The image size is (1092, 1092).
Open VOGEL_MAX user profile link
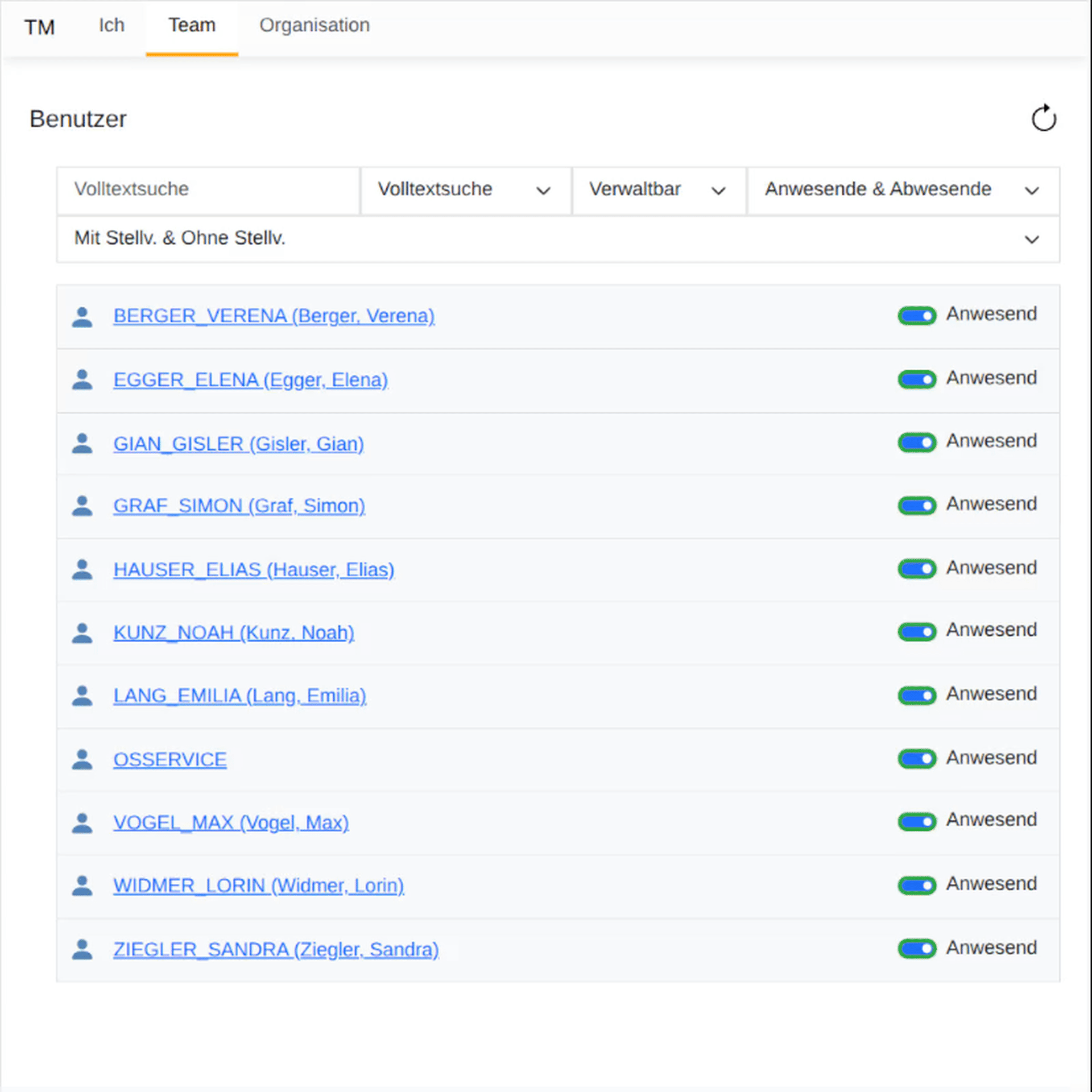point(230,822)
